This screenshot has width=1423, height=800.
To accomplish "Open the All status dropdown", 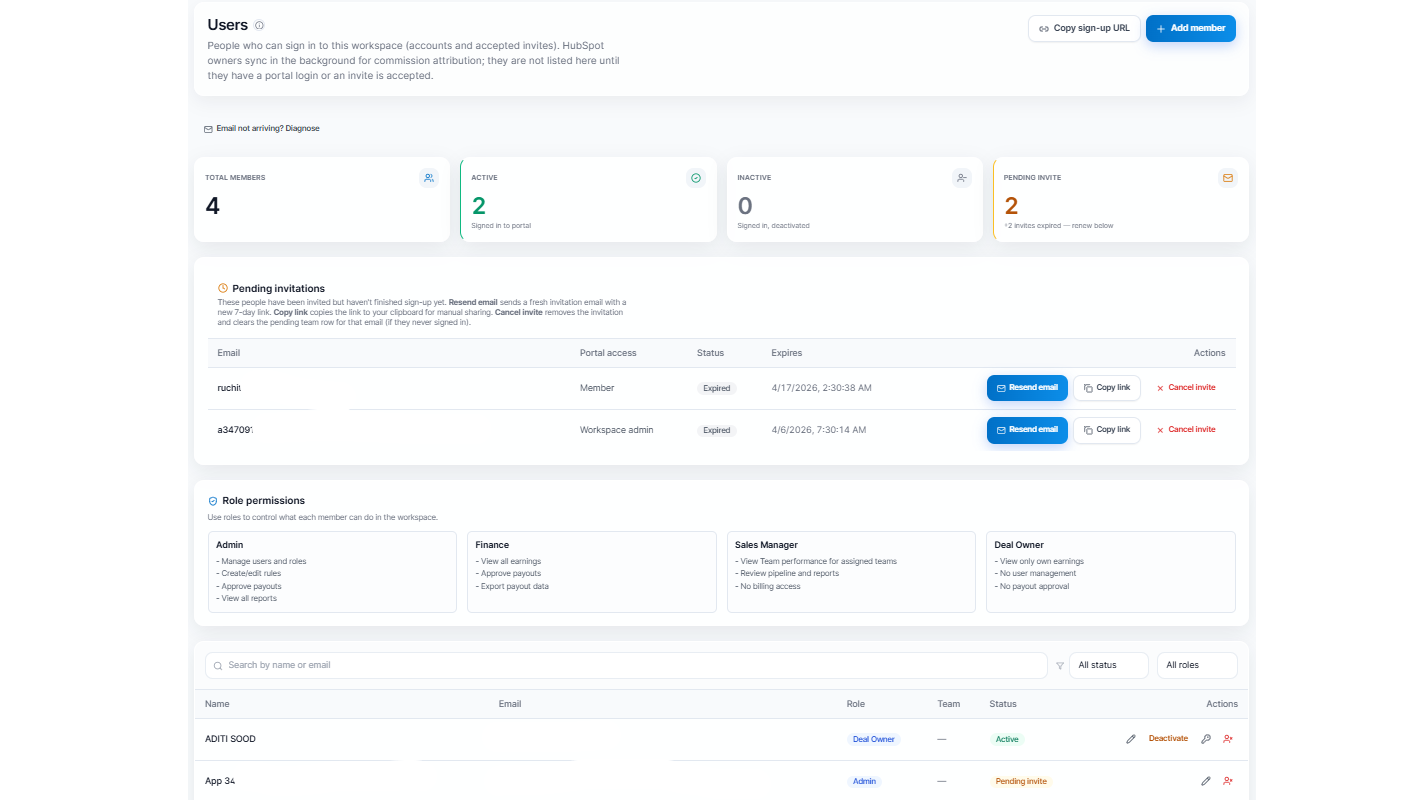I will coord(1108,665).
